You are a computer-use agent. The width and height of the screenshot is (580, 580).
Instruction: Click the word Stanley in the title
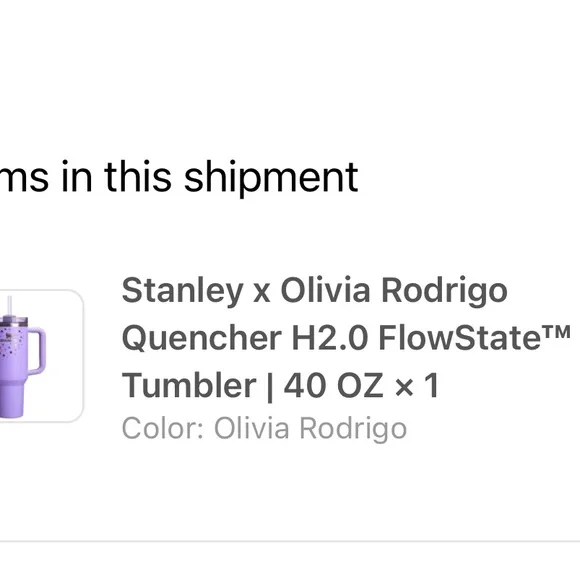point(182,292)
